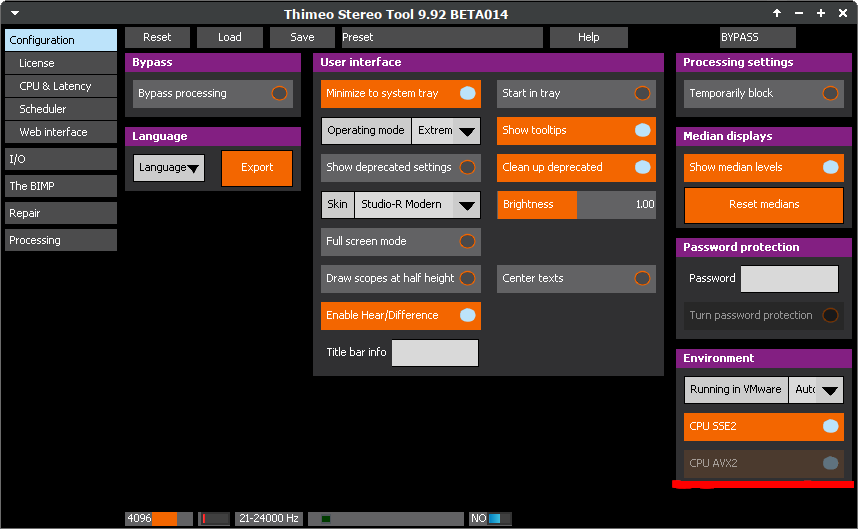Click Export language button
858x529 pixels.
point(257,168)
